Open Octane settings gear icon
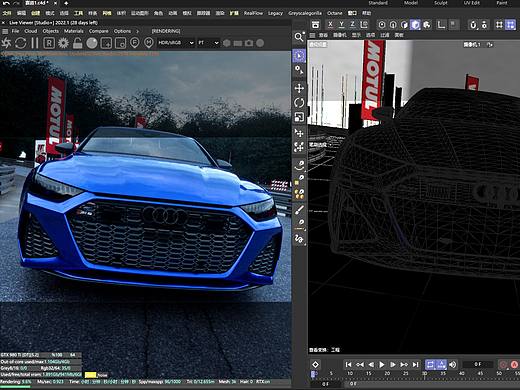The height and width of the screenshot is (390, 520). 63,43
